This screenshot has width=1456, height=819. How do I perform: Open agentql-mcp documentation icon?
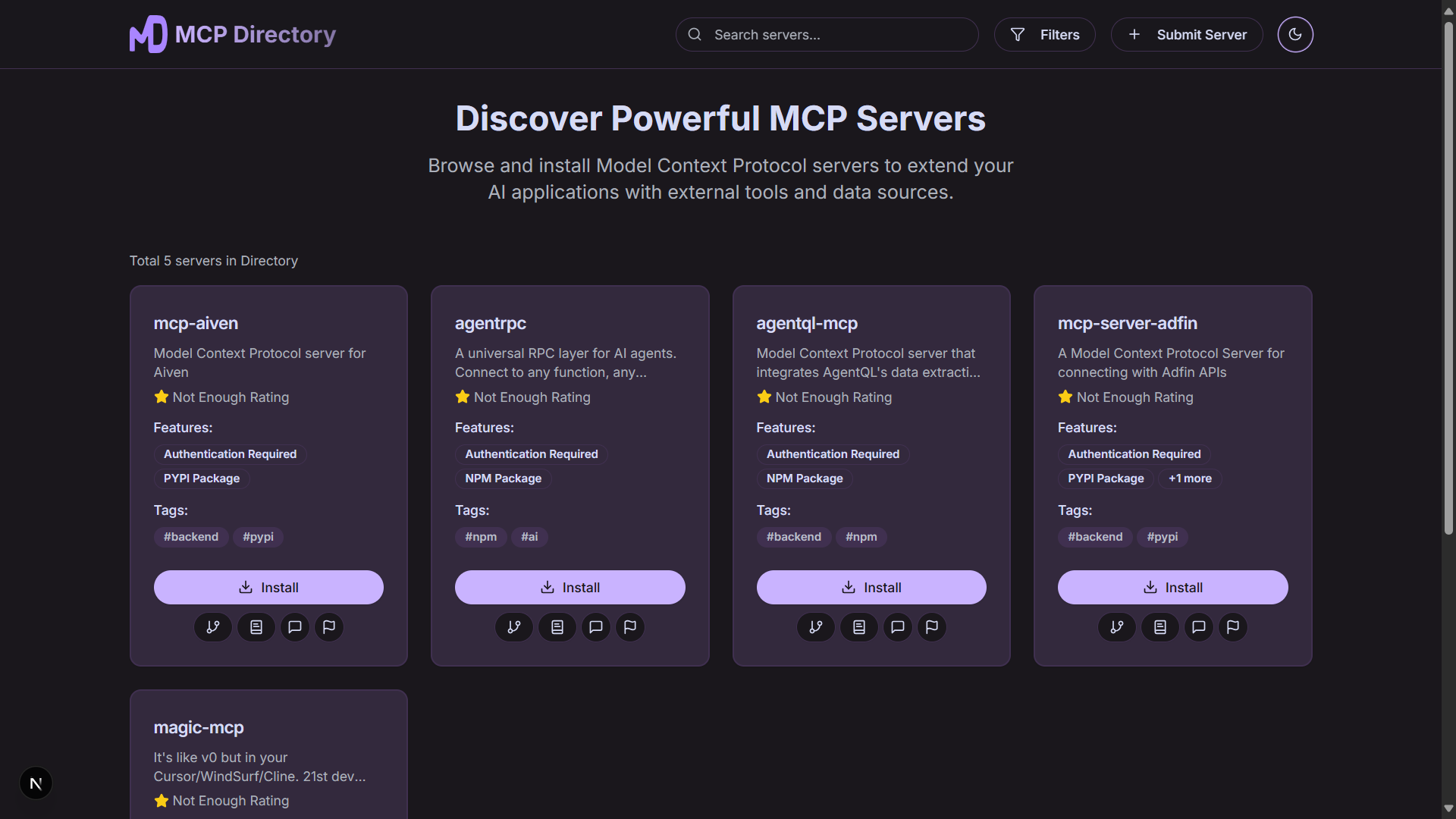click(859, 627)
